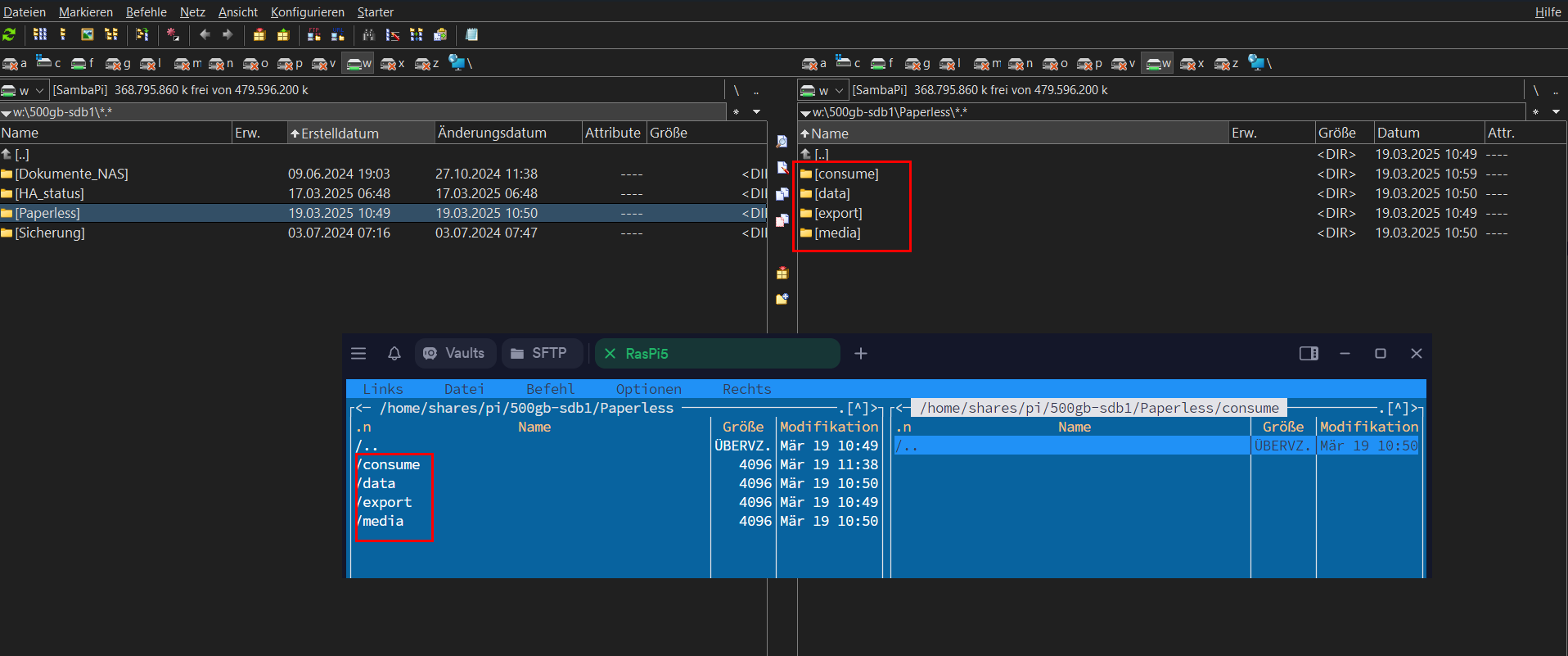The height and width of the screenshot is (656, 1568).
Task: Open the Dateien menu
Action: [25, 12]
